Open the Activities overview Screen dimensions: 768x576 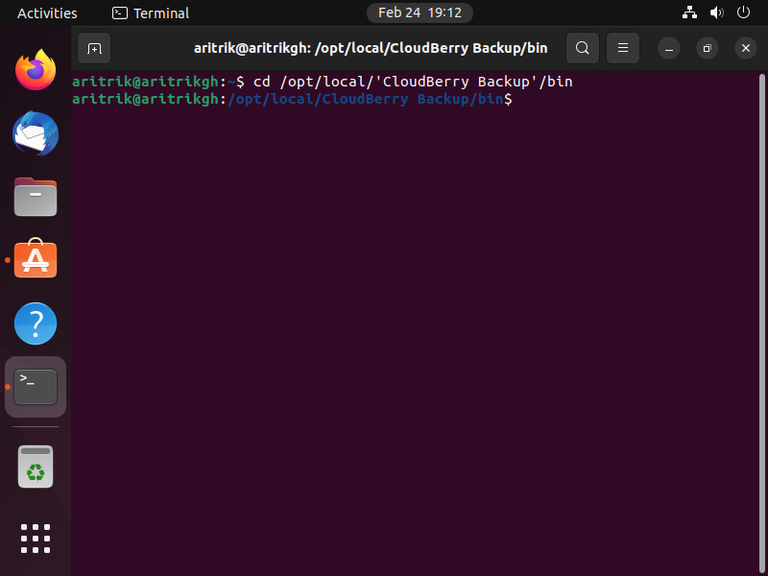click(47, 13)
